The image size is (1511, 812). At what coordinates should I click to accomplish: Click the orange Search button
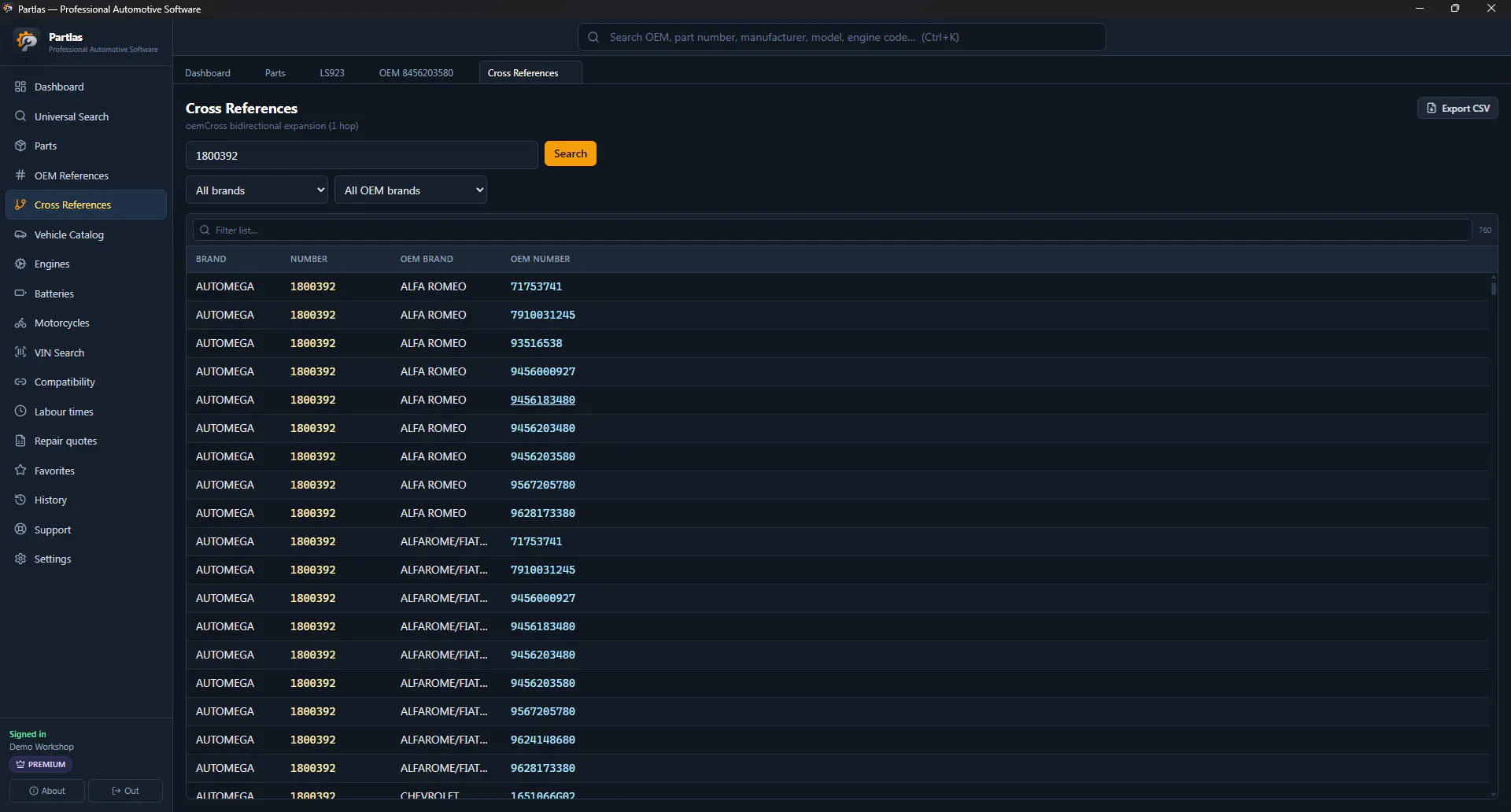click(x=571, y=153)
